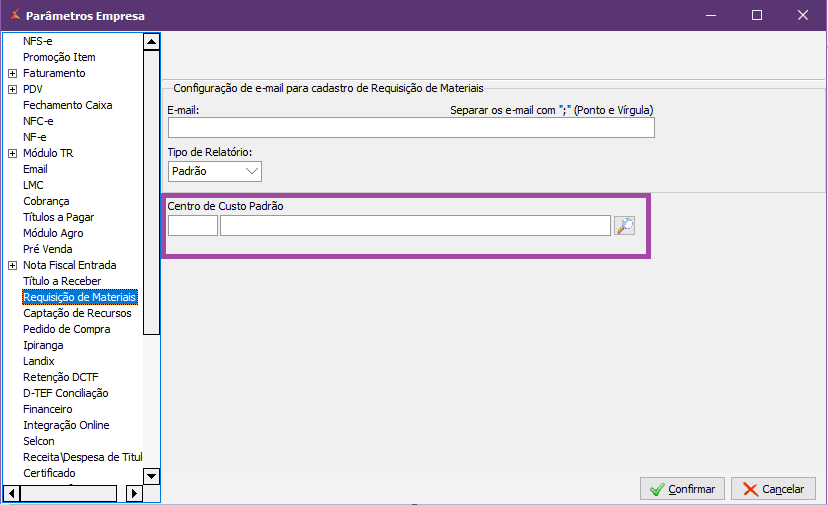Screen dimensions: 828x505
Task: Click the Centro de Custo search magnifier icon
Action: pos(625,226)
